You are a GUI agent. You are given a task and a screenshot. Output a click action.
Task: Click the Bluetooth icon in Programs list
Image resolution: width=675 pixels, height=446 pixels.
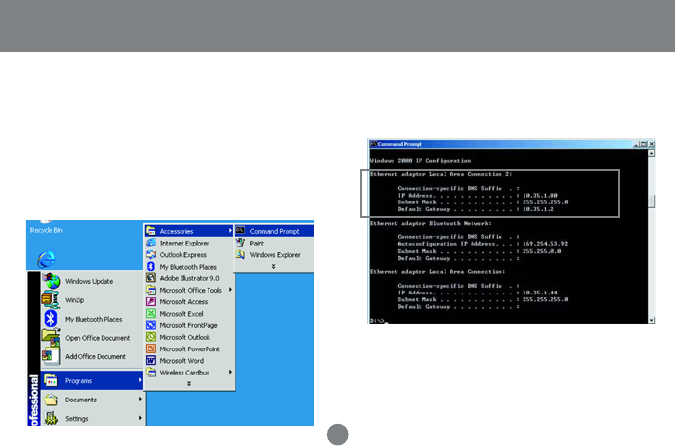tap(151, 266)
